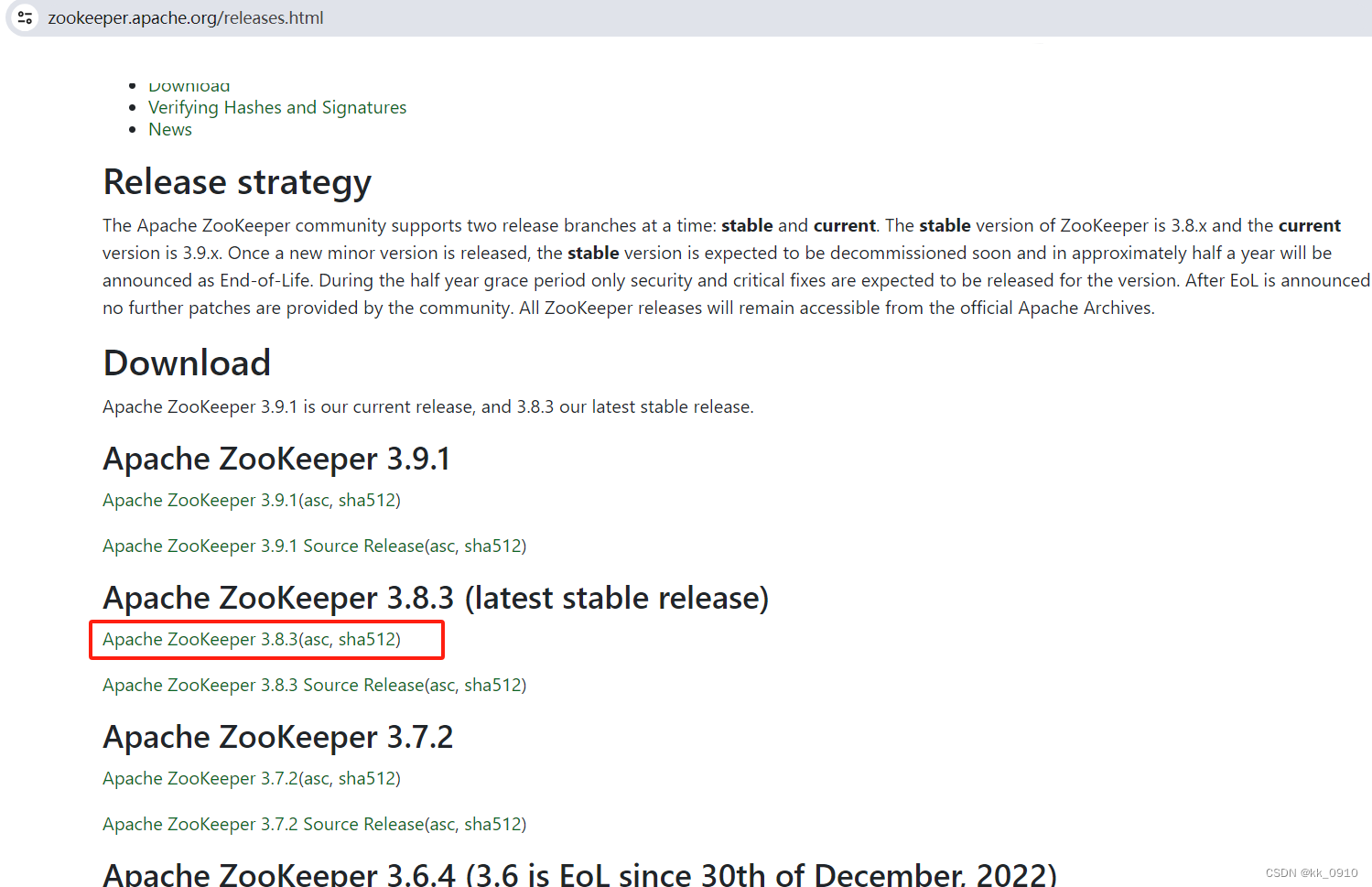Screen dimensions: 1372x887
Task: Click the Apache ZooKeeper 3.7.2 heading
Action: tap(278, 737)
